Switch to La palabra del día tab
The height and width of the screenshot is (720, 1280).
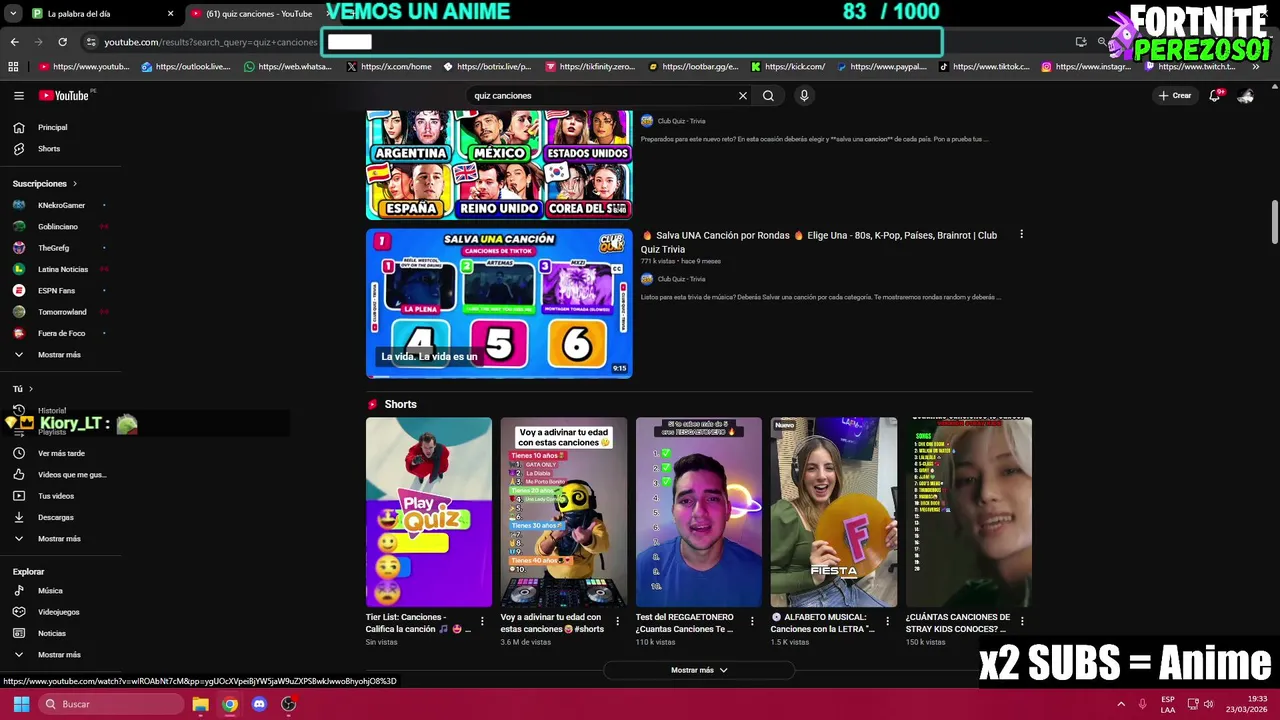click(x=100, y=14)
